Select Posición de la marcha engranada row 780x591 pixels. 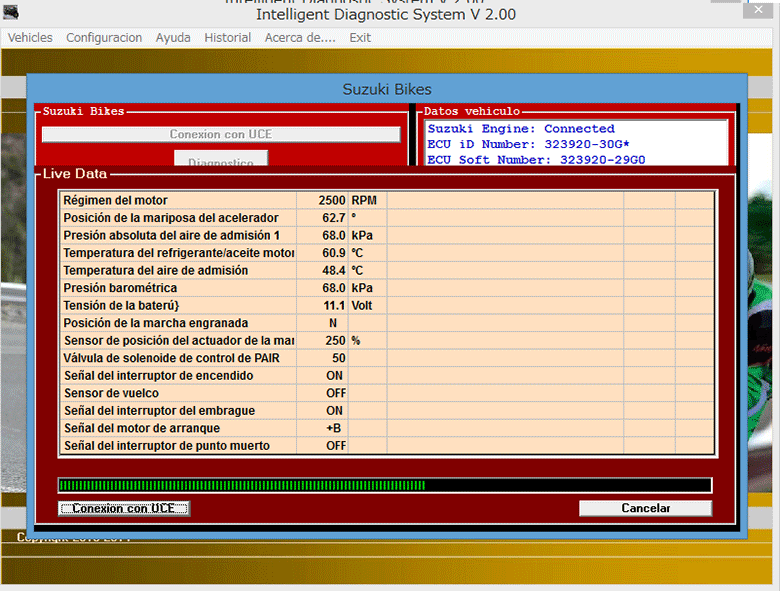(387, 323)
